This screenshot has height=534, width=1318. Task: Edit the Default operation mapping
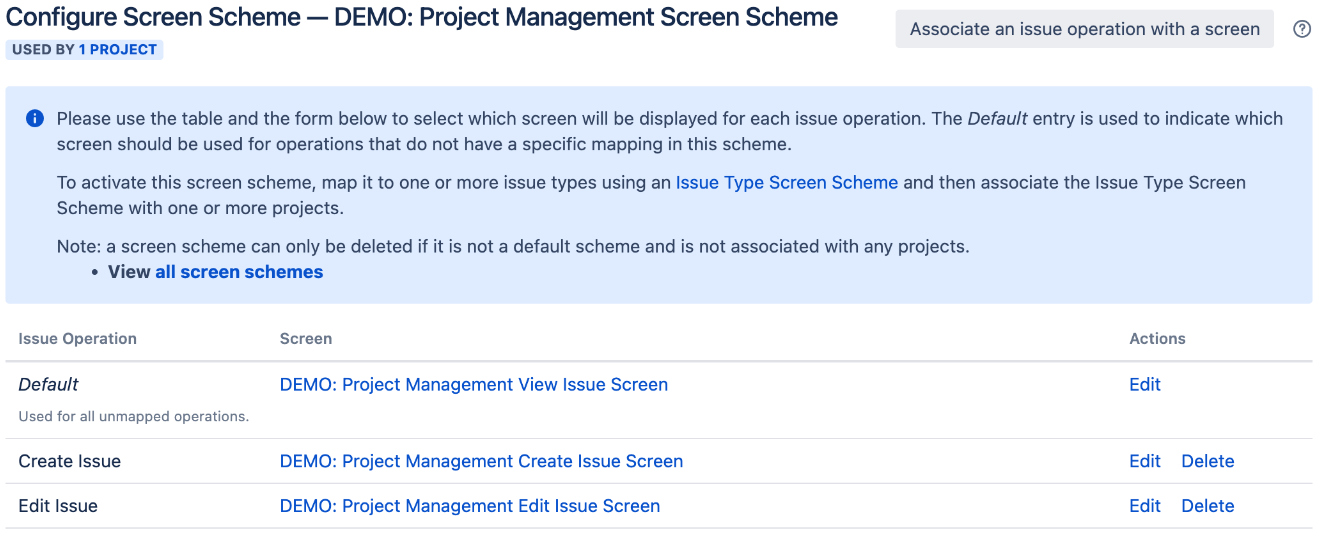tap(1145, 384)
